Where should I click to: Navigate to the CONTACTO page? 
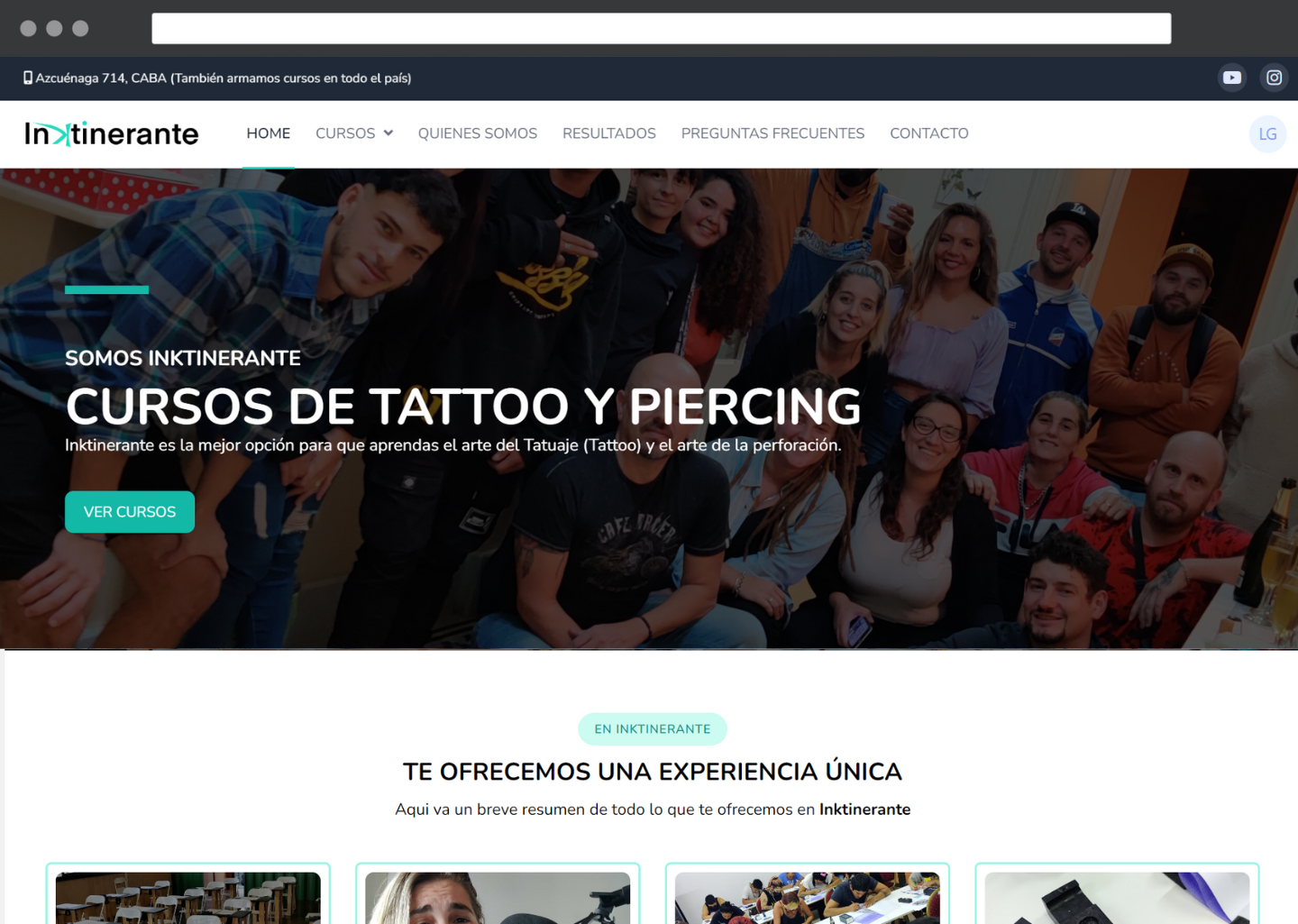(x=928, y=133)
